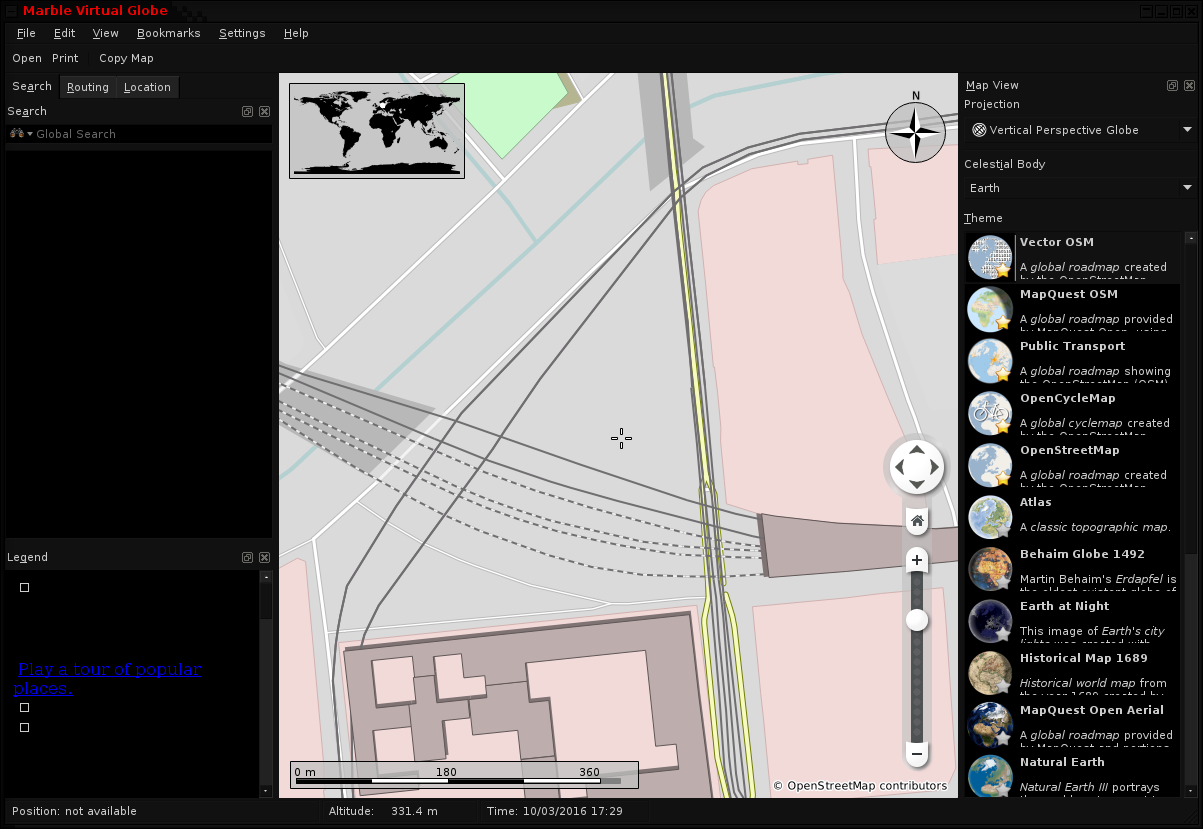
Task: Zoom out with the minus button
Action: (917, 753)
